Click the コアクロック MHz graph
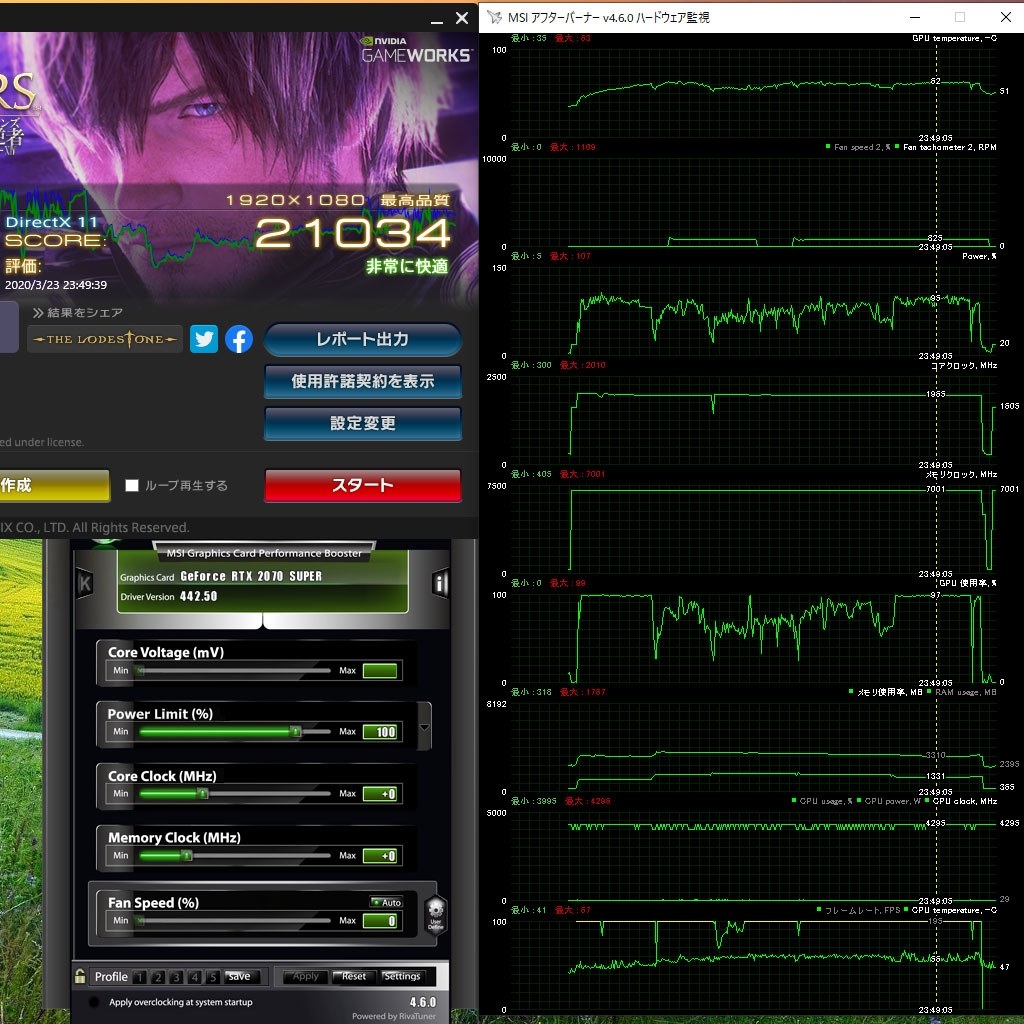 754,421
